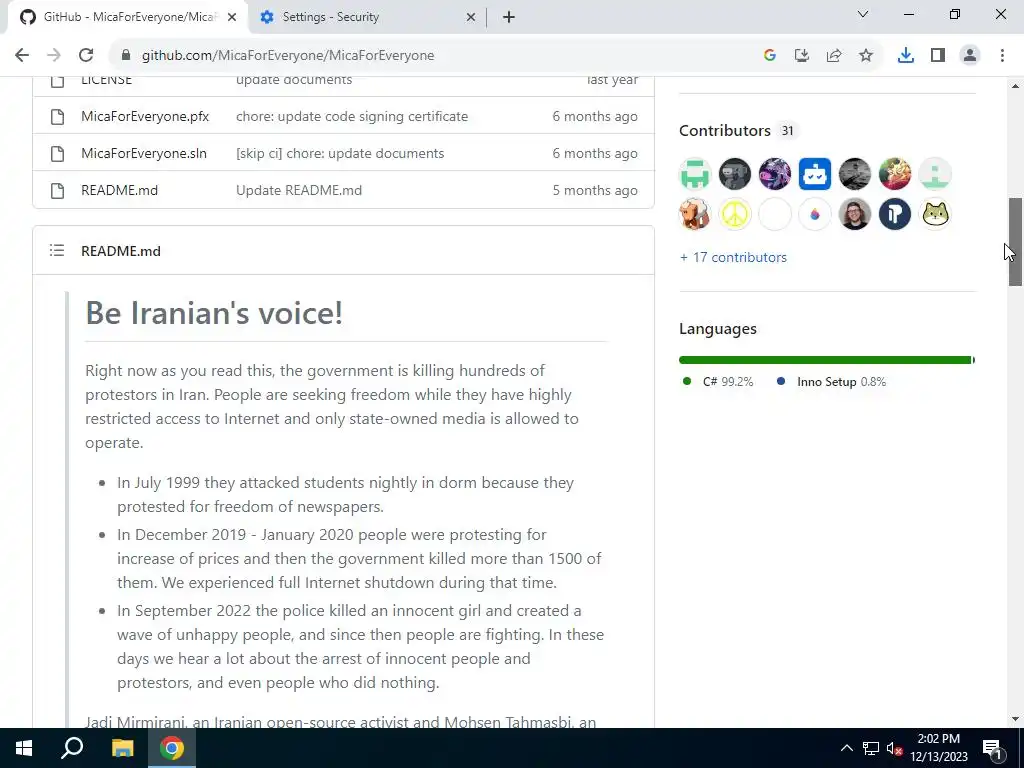Open the green printer-like contributor avatar

pos(695,174)
